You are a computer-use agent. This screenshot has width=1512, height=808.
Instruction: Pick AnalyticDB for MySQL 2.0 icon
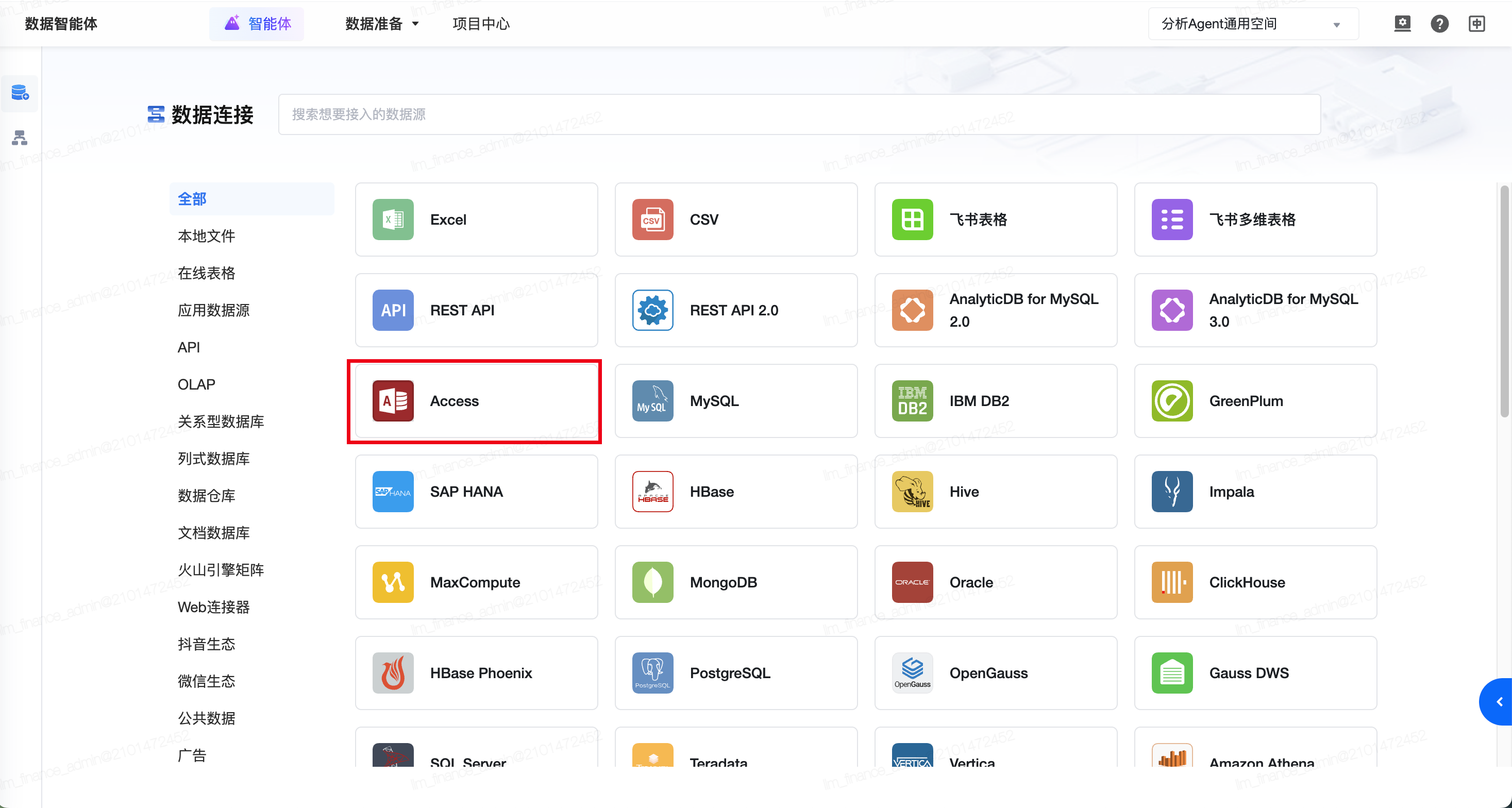tap(912, 310)
